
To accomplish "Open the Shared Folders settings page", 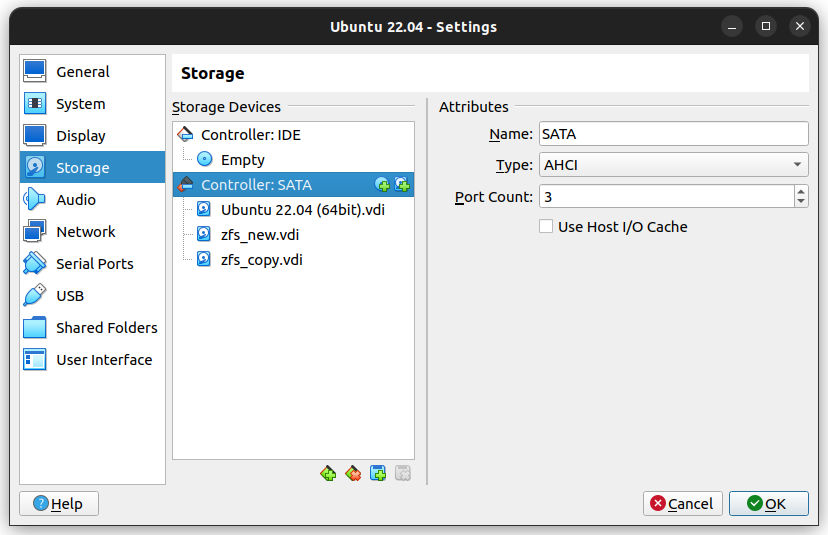I will (106, 328).
